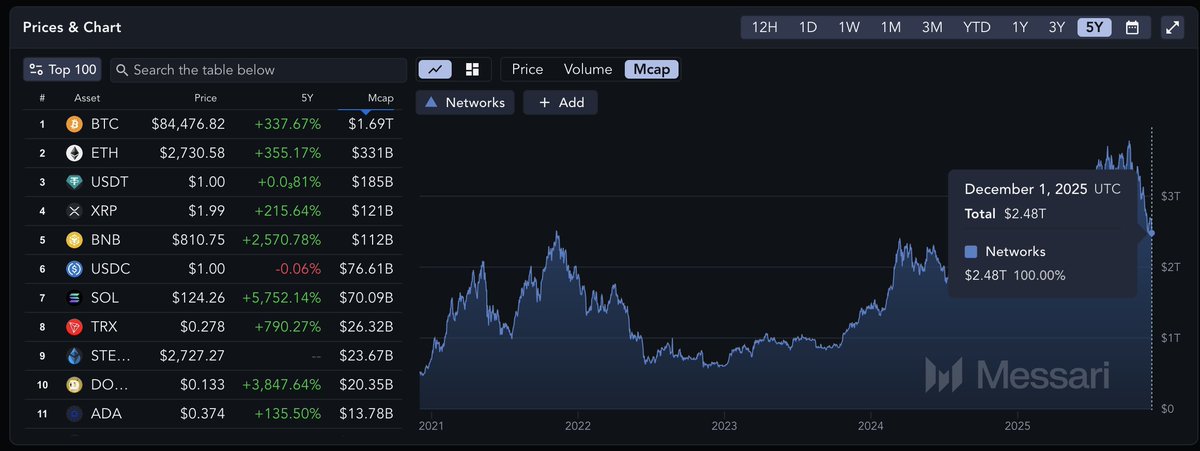Click BTC price $84,476.82
Image resolution: width=1200 pixels, height=451 pixels.
188,124
